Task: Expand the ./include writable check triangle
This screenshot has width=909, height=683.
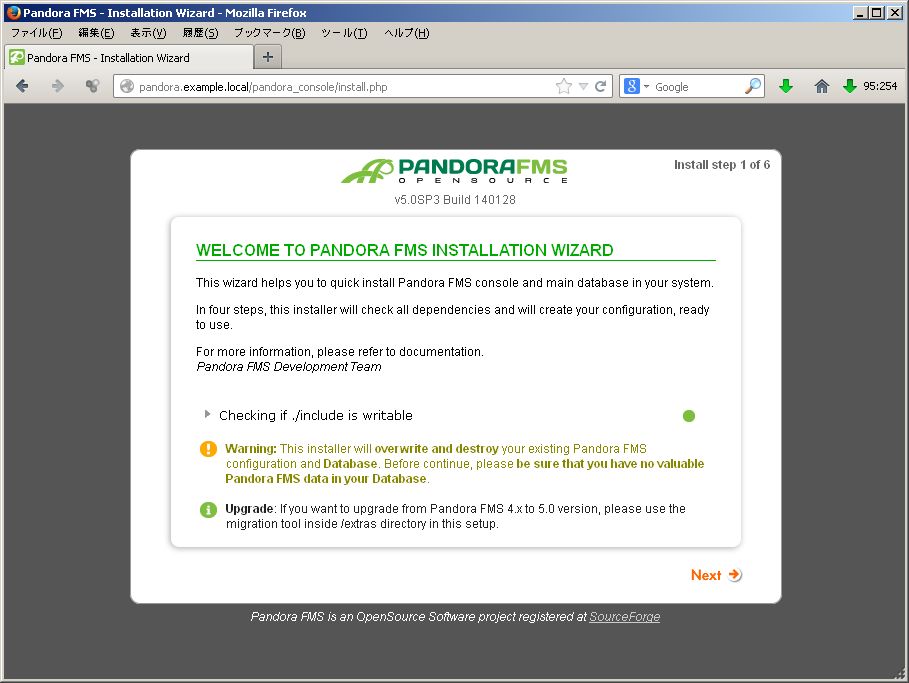Action: (x=207, y=414)
